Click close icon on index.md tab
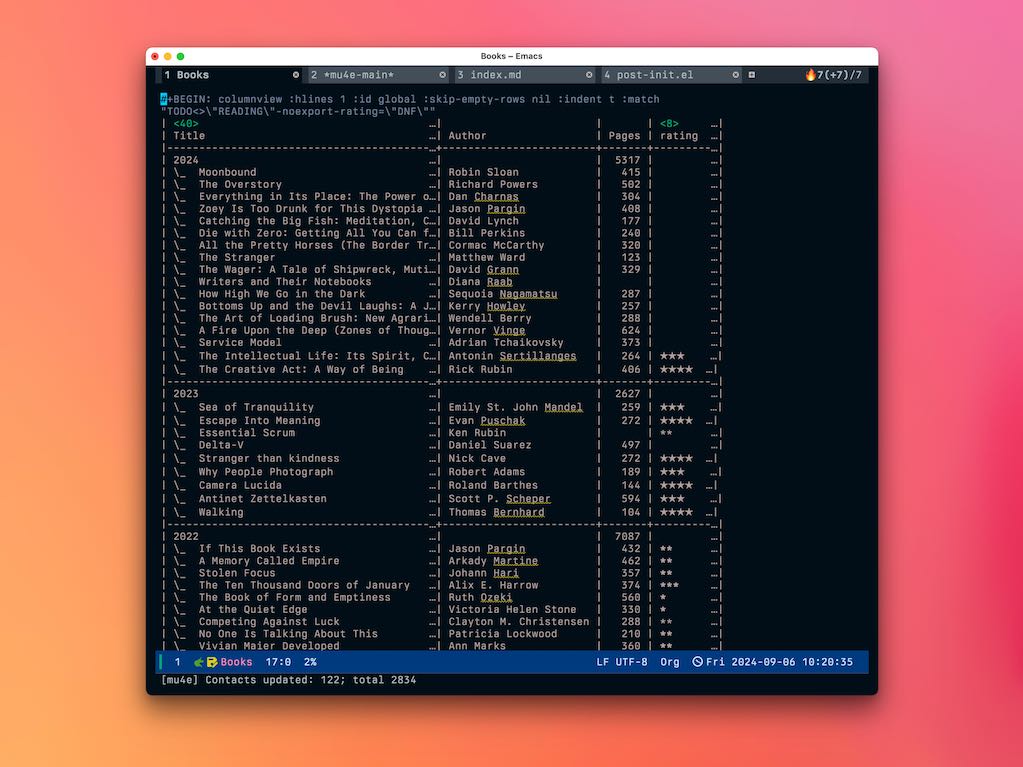1023x767 pixels. pyautogui.click(x=589, y=75)
